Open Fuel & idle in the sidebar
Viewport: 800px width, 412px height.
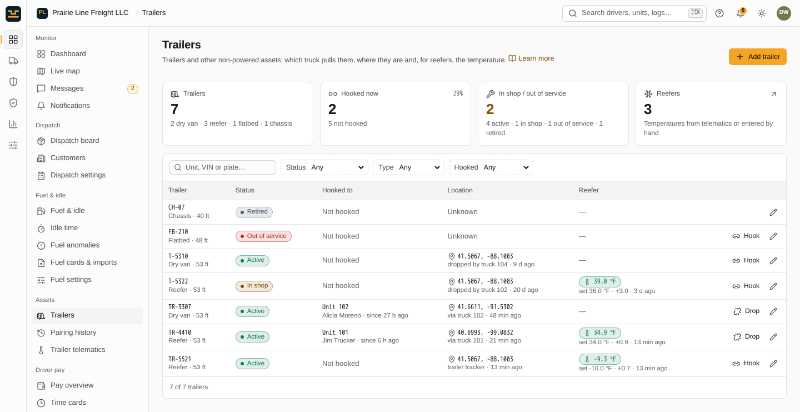pos(87,211)
